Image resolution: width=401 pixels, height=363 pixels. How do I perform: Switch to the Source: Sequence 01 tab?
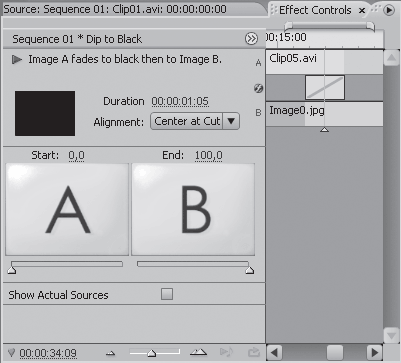pos(115,9)
